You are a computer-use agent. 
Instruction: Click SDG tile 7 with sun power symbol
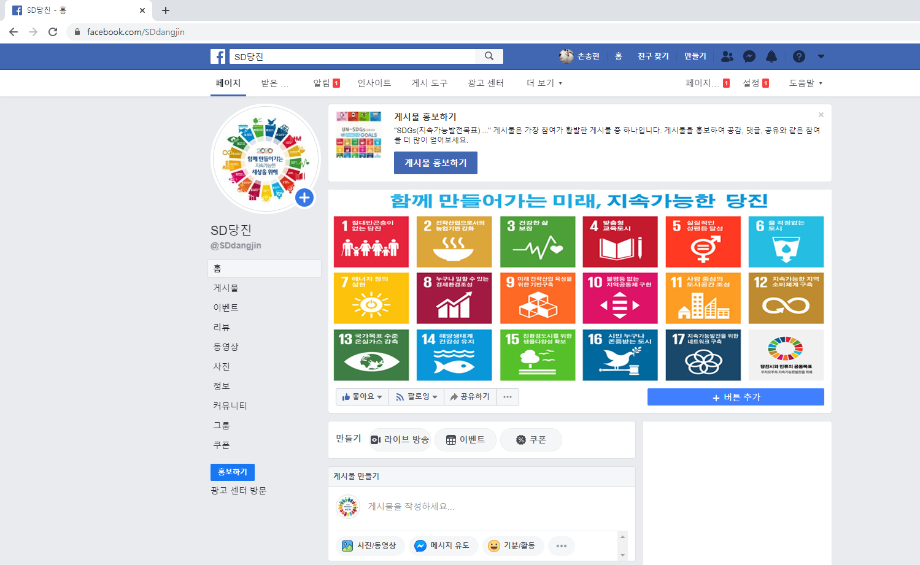(x=371, y=298)
